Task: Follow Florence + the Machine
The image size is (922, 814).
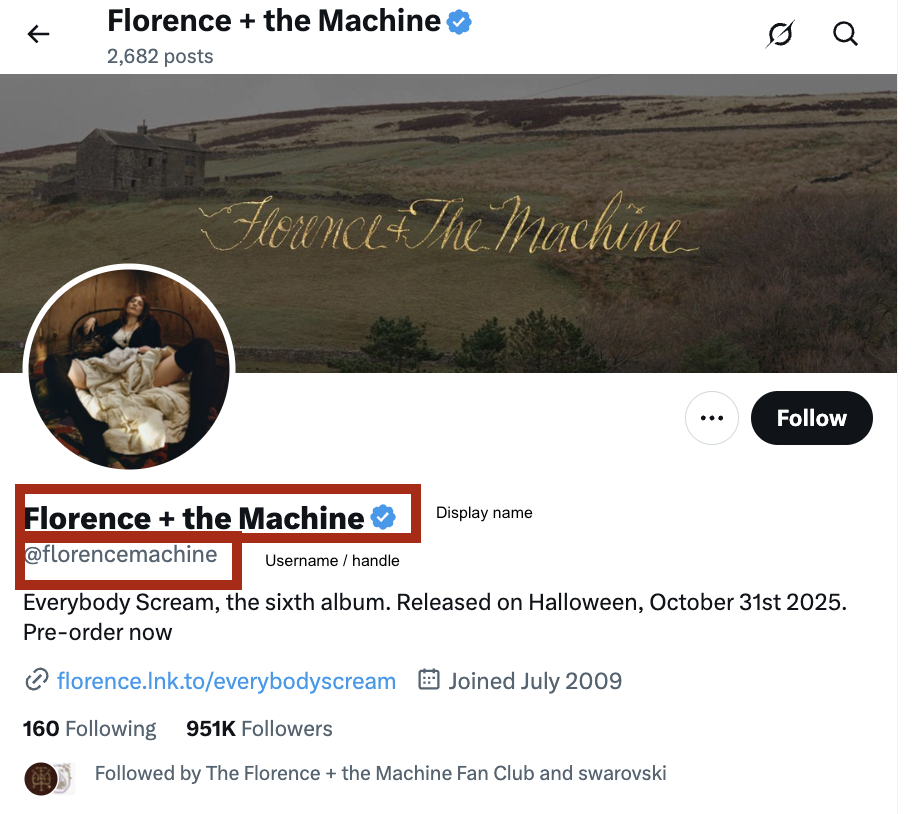Action: tap(811, 418)
